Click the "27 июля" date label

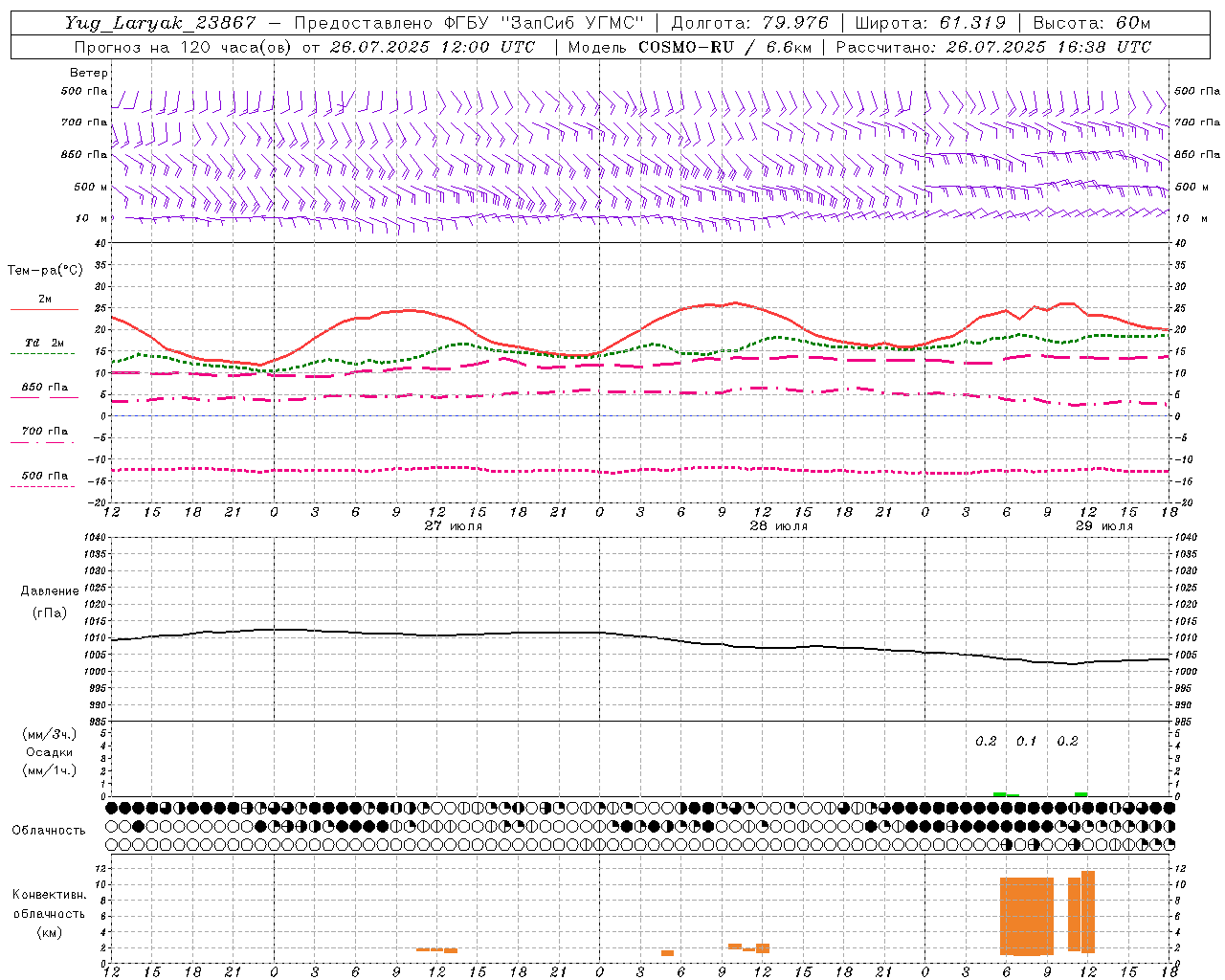click(454, 526)
